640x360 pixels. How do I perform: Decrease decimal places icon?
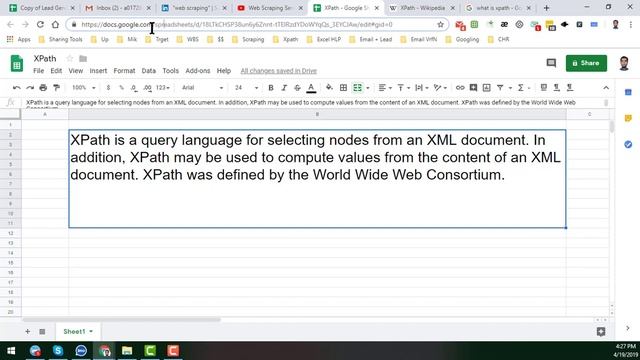coord(134,88)
